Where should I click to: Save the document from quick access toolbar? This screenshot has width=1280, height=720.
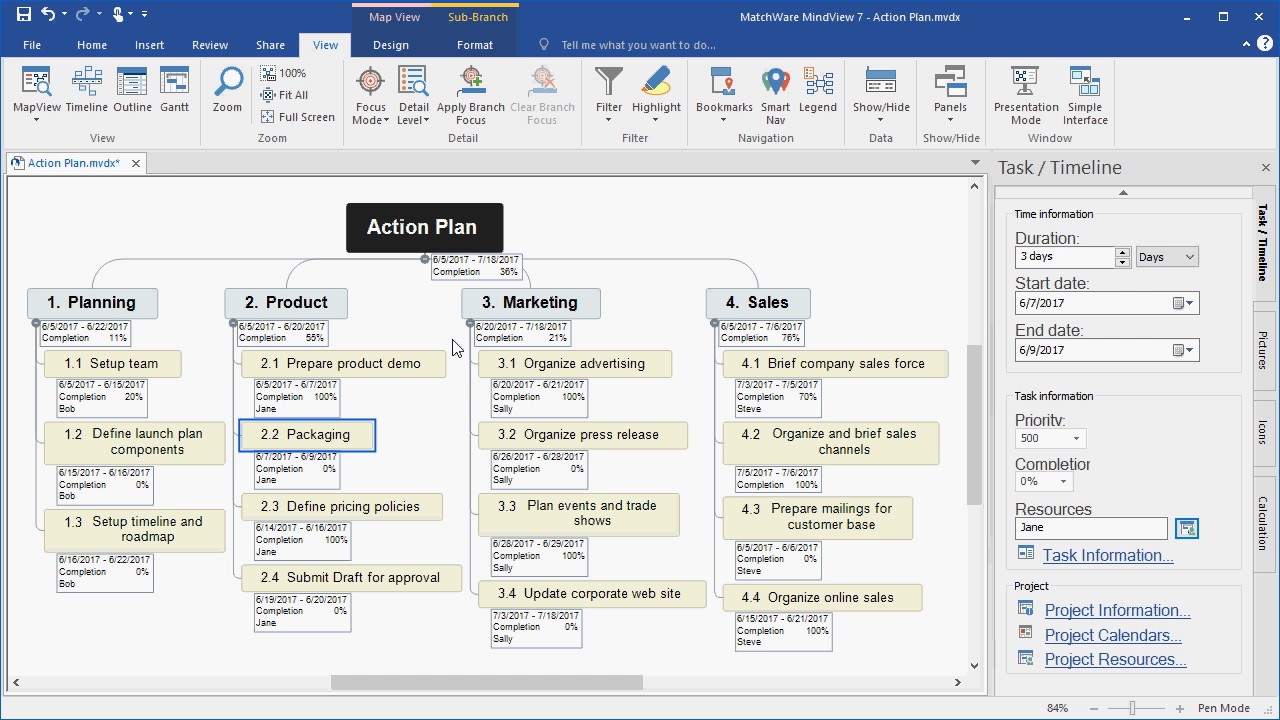[24, 15]
